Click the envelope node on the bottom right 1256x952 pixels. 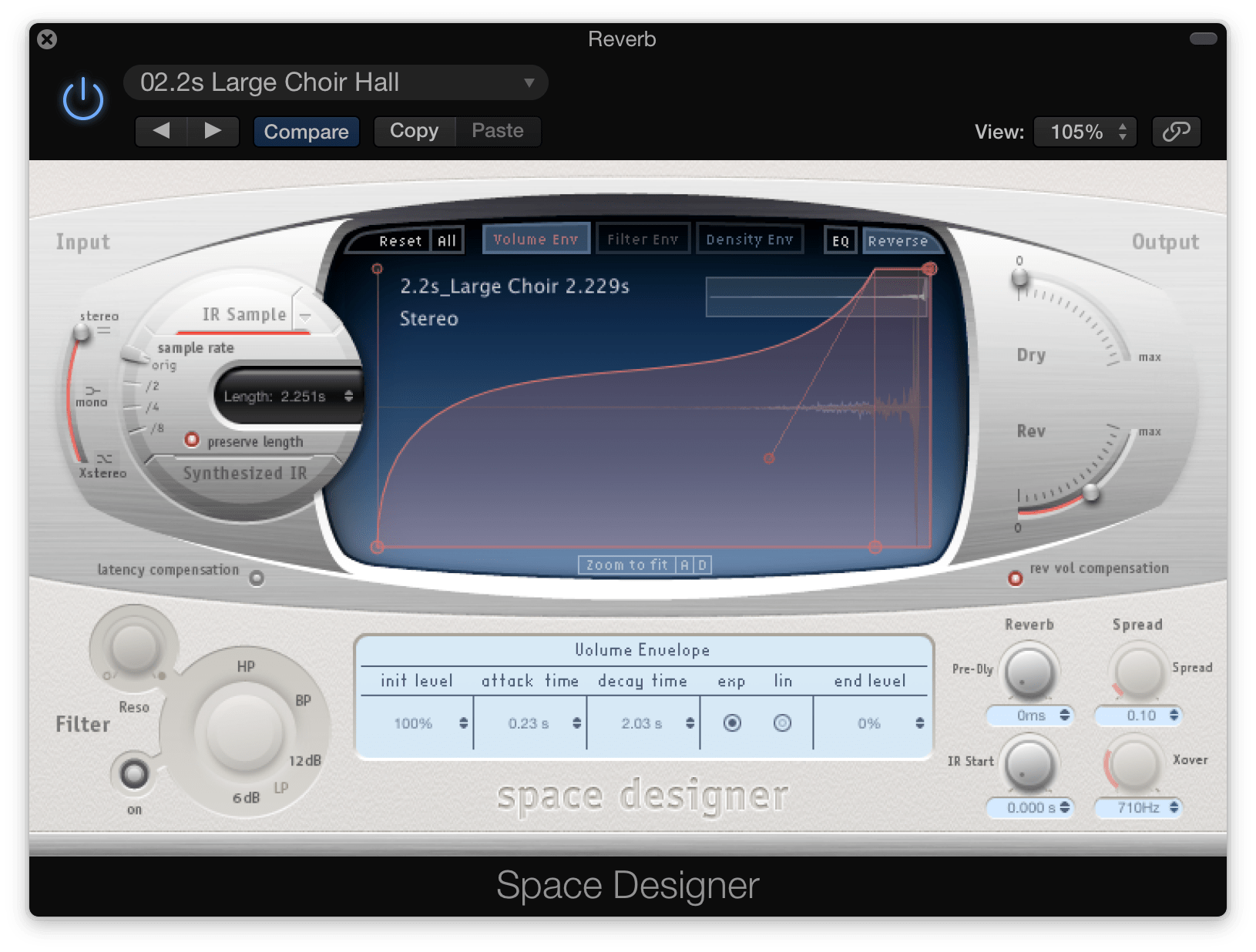click(x=875, y=547)
